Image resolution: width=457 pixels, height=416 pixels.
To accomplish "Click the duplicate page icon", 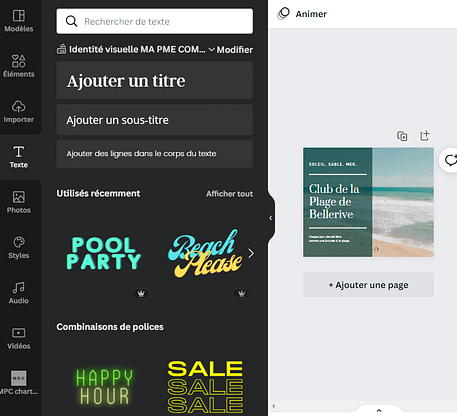I will click(402, 136).
